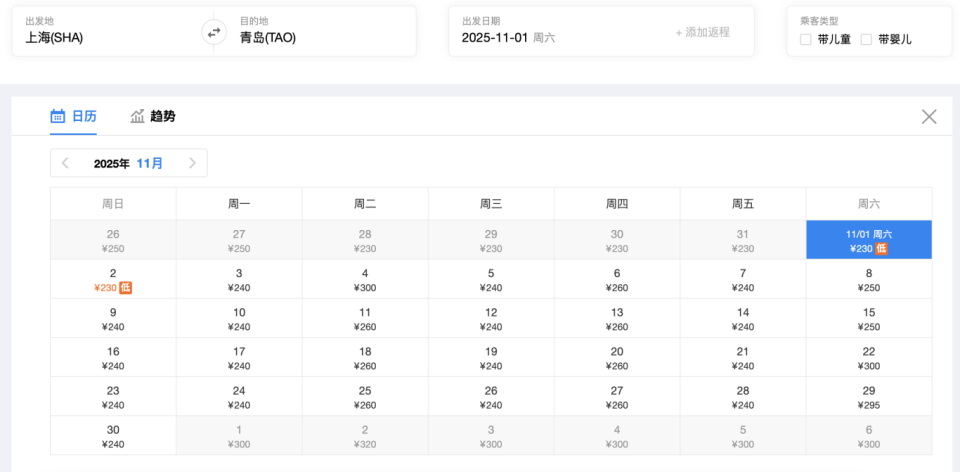The width and height of the screenshot is (960, 472).
Task: Go to next month in calendar
Action: coord(192,163)
